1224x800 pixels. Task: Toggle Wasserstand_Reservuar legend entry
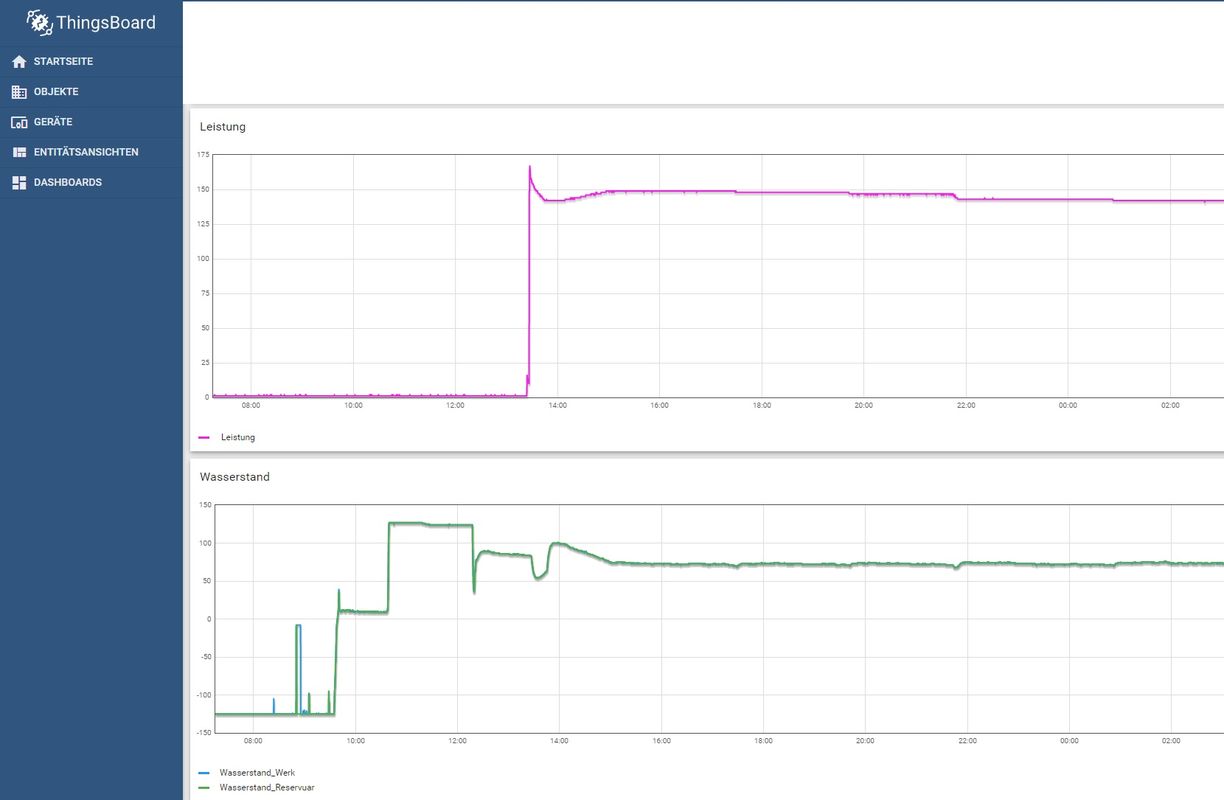point(266,788)
